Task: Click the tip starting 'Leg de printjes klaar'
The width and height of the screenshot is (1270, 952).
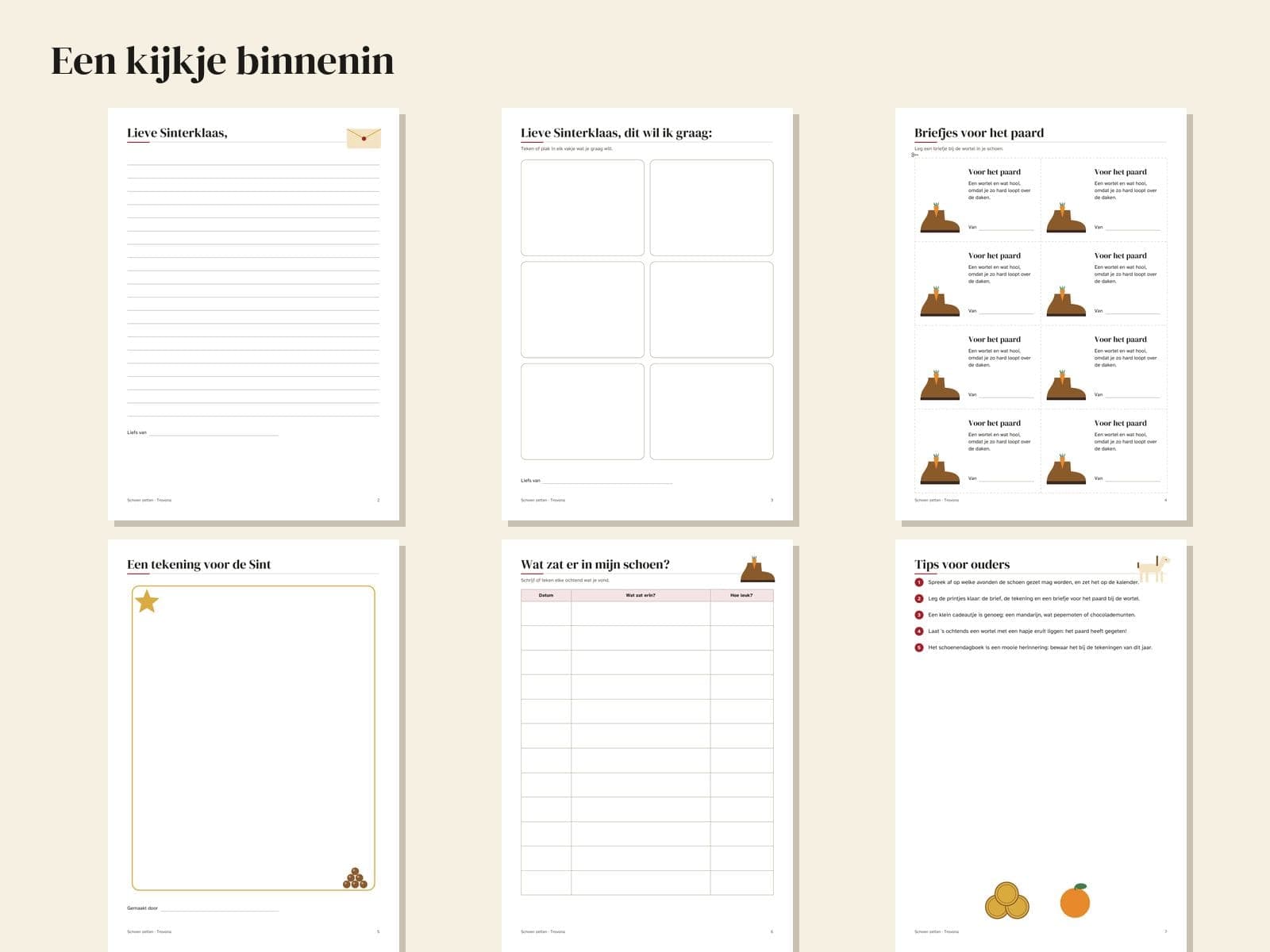Action: click(1033, 599)
